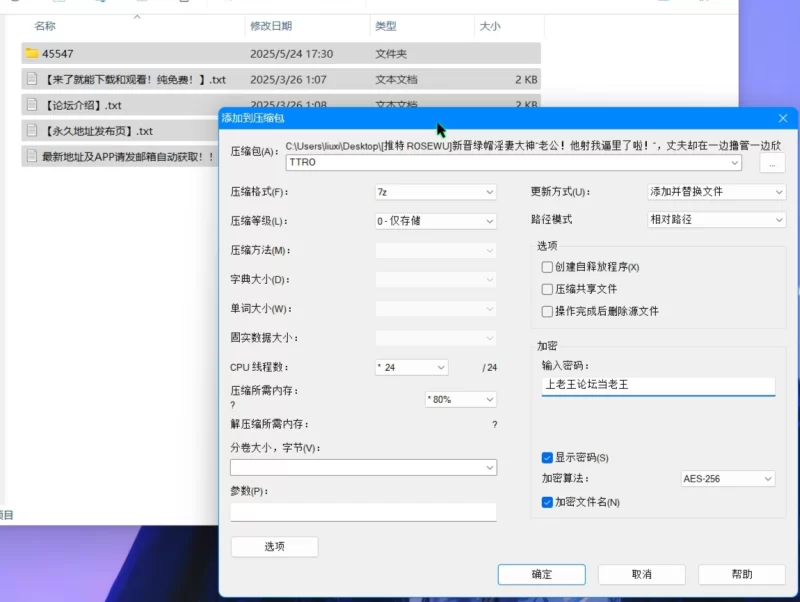The width and height of the screenshot is (800, 602).
Task: Open the 压缩格式 dropdown showing 7z
Action: coord(436,192)
